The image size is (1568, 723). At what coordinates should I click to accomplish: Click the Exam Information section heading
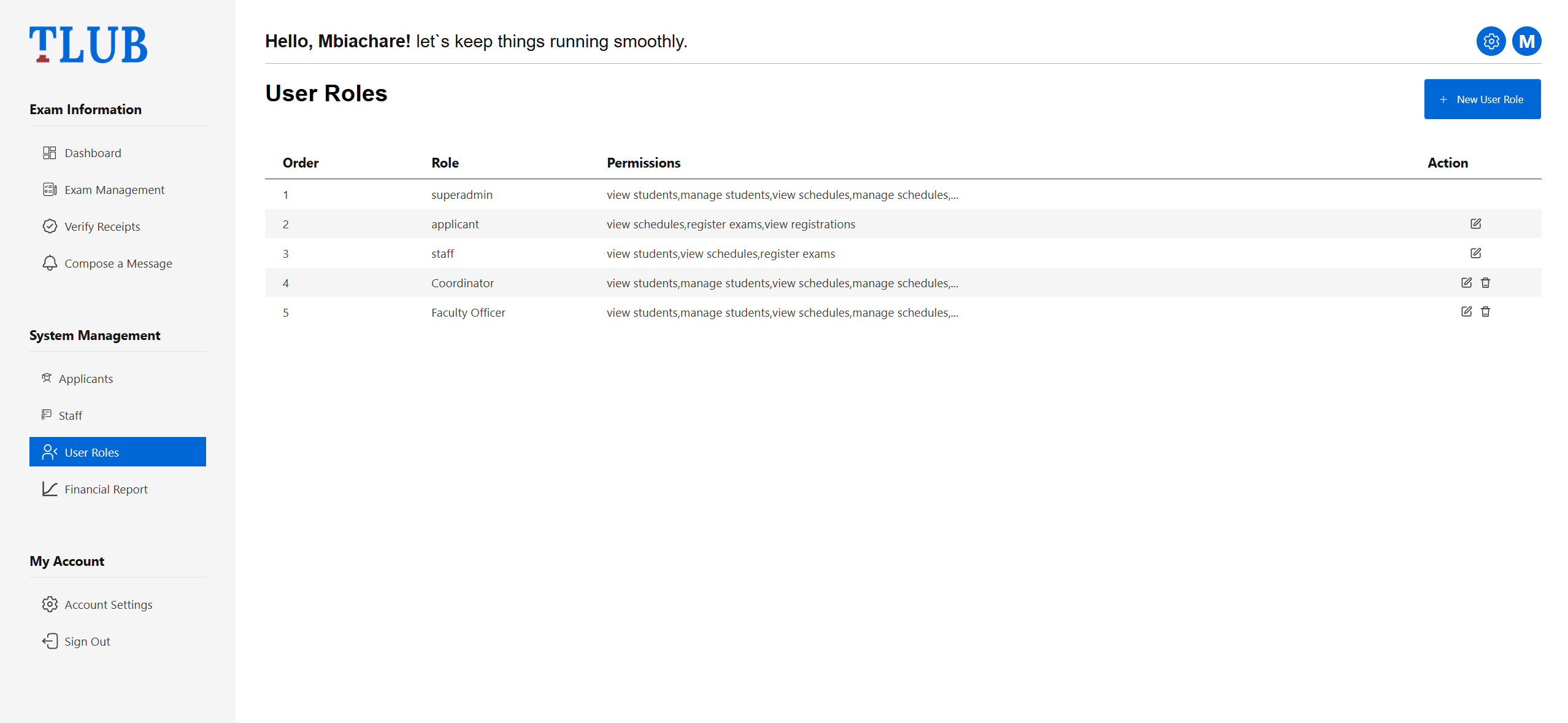click(x=85, y=109)
